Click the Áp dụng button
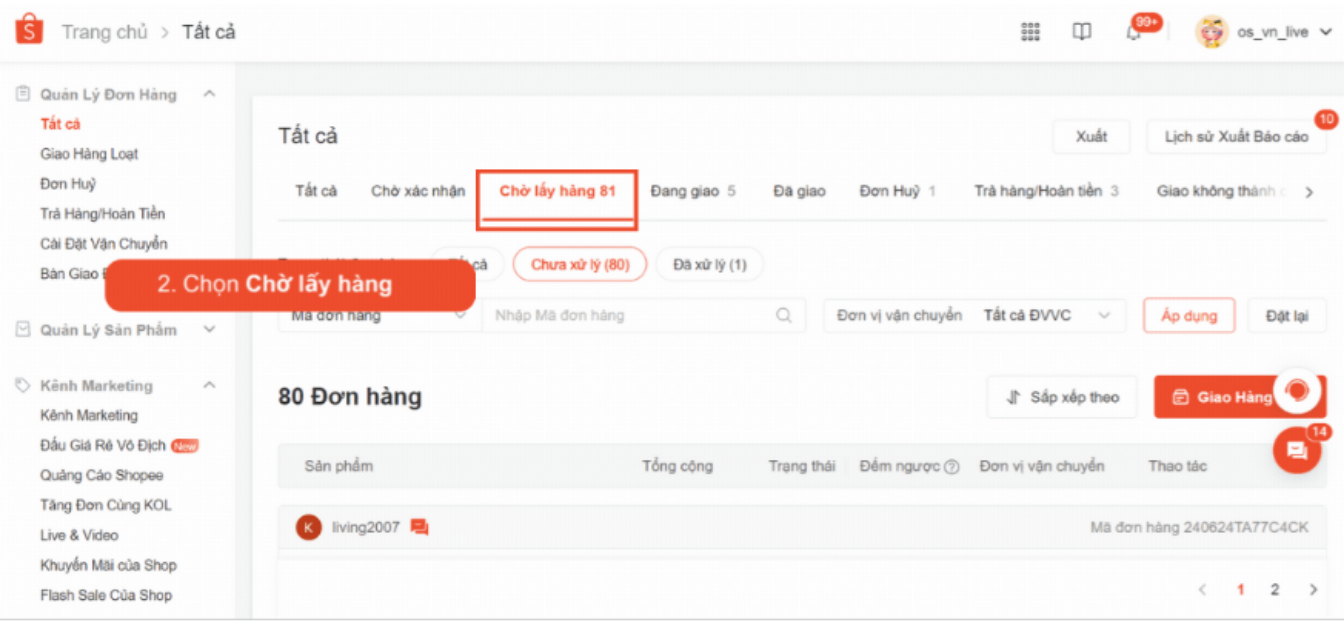Viewport: 1344px width, 626px height. (x=1188, y=315)
